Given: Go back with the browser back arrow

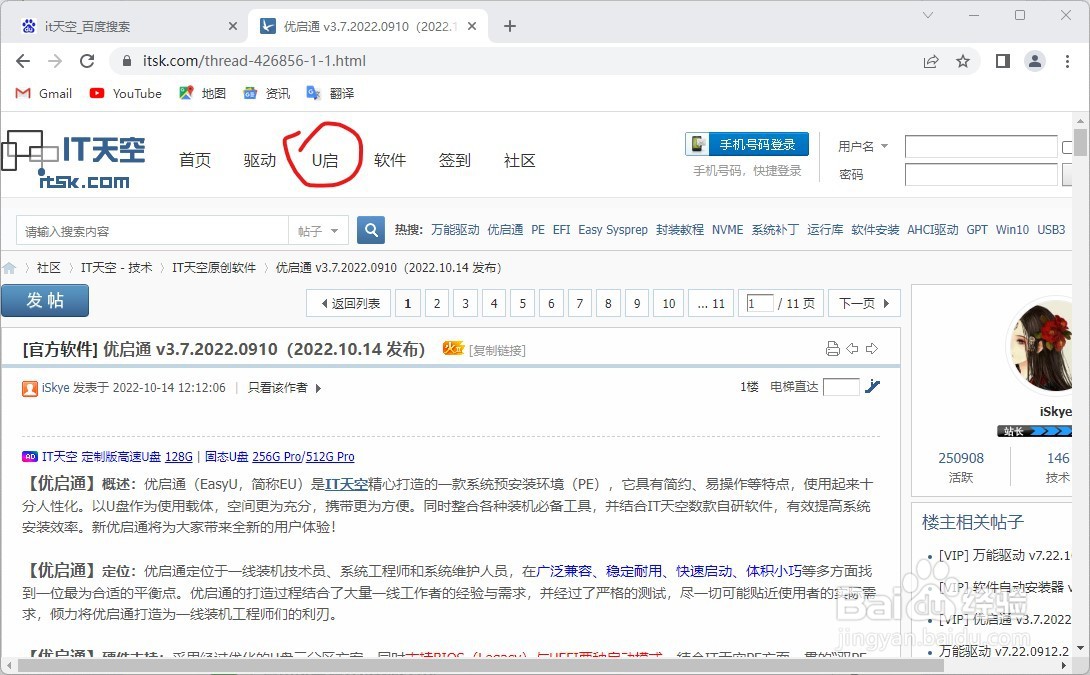Looking at the screenshot, I should pyautogui.click(x=23, y=61).
